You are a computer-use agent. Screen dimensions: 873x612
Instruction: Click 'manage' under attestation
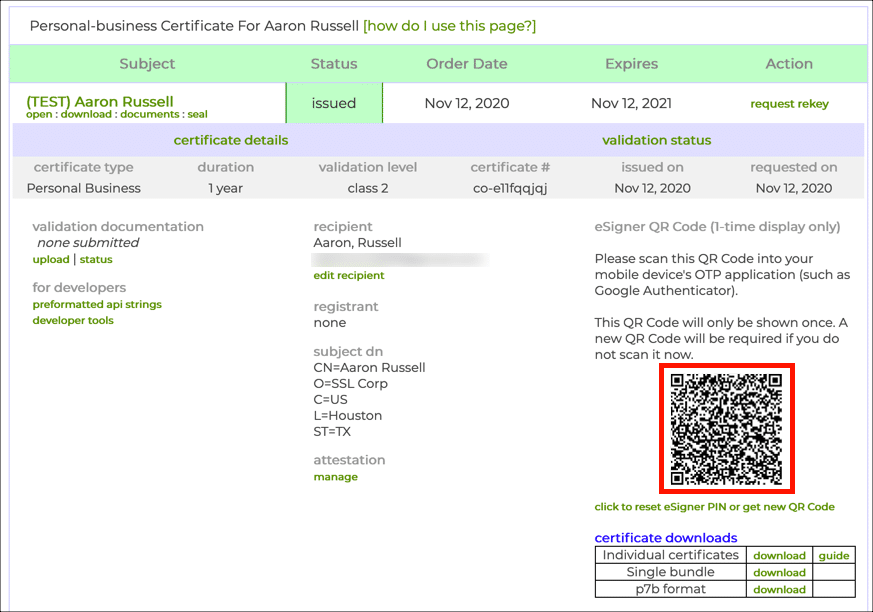(335, 477)
